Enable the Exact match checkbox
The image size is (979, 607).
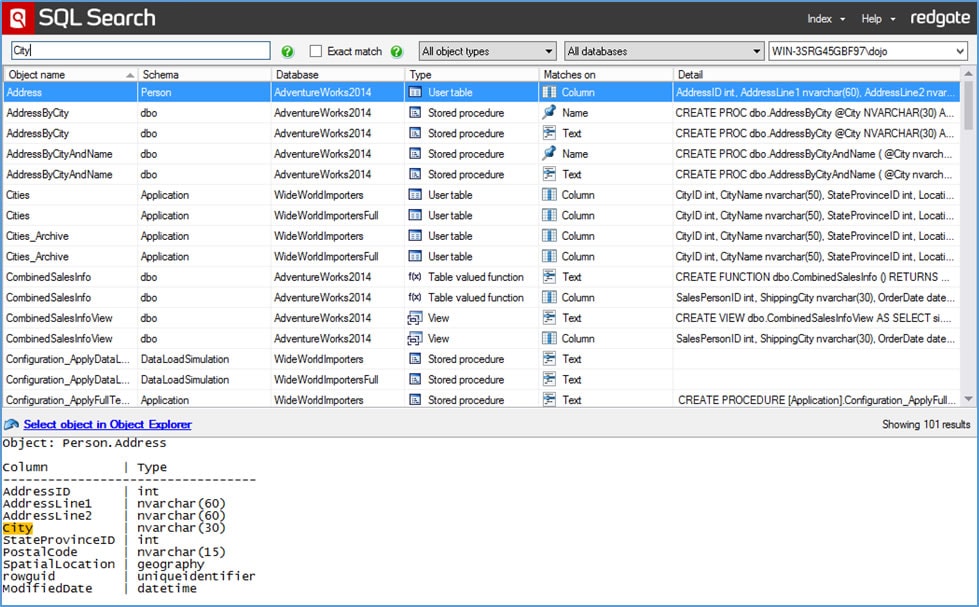click(316, 51)
